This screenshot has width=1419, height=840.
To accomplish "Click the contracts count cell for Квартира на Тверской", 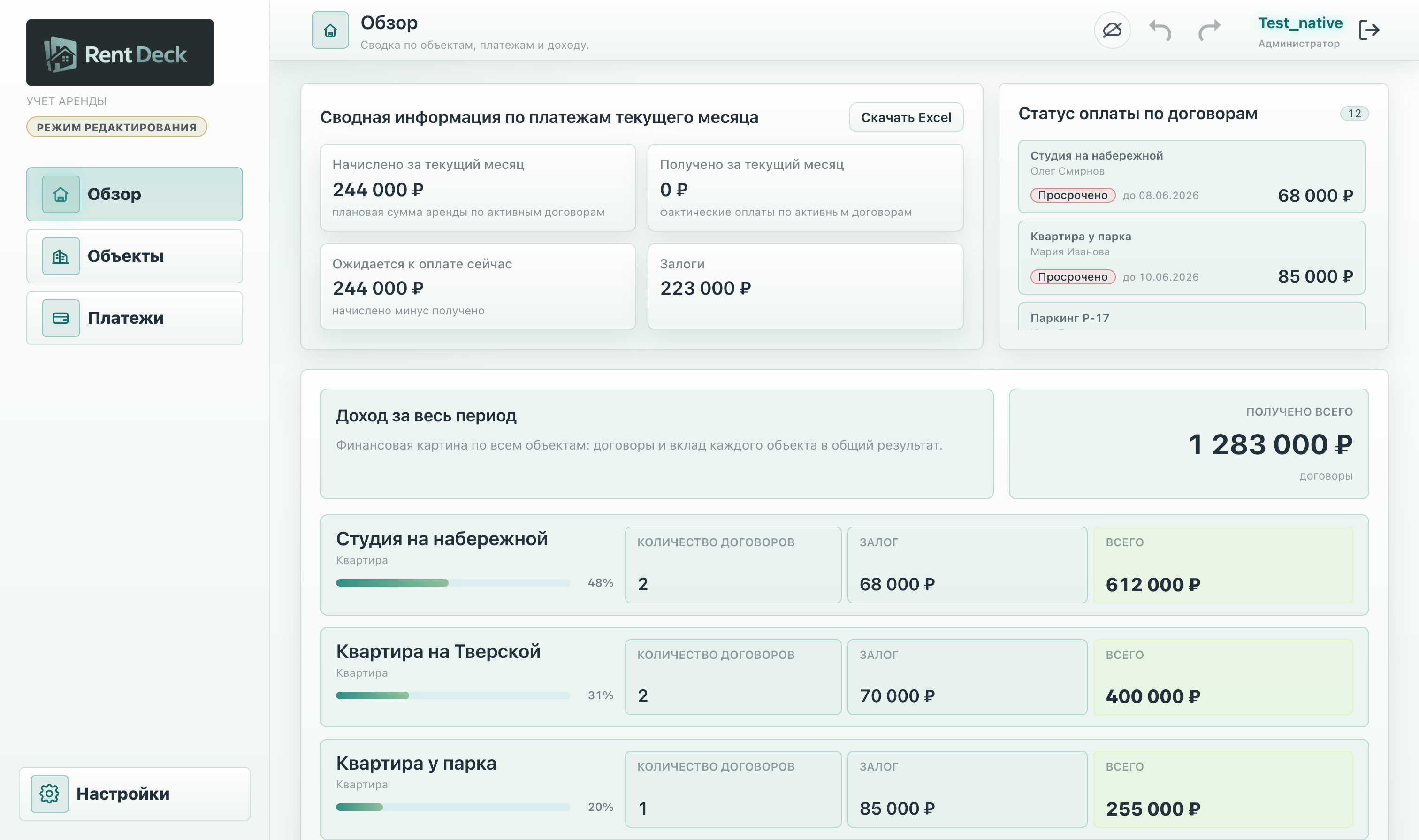I will click(733, 677).
